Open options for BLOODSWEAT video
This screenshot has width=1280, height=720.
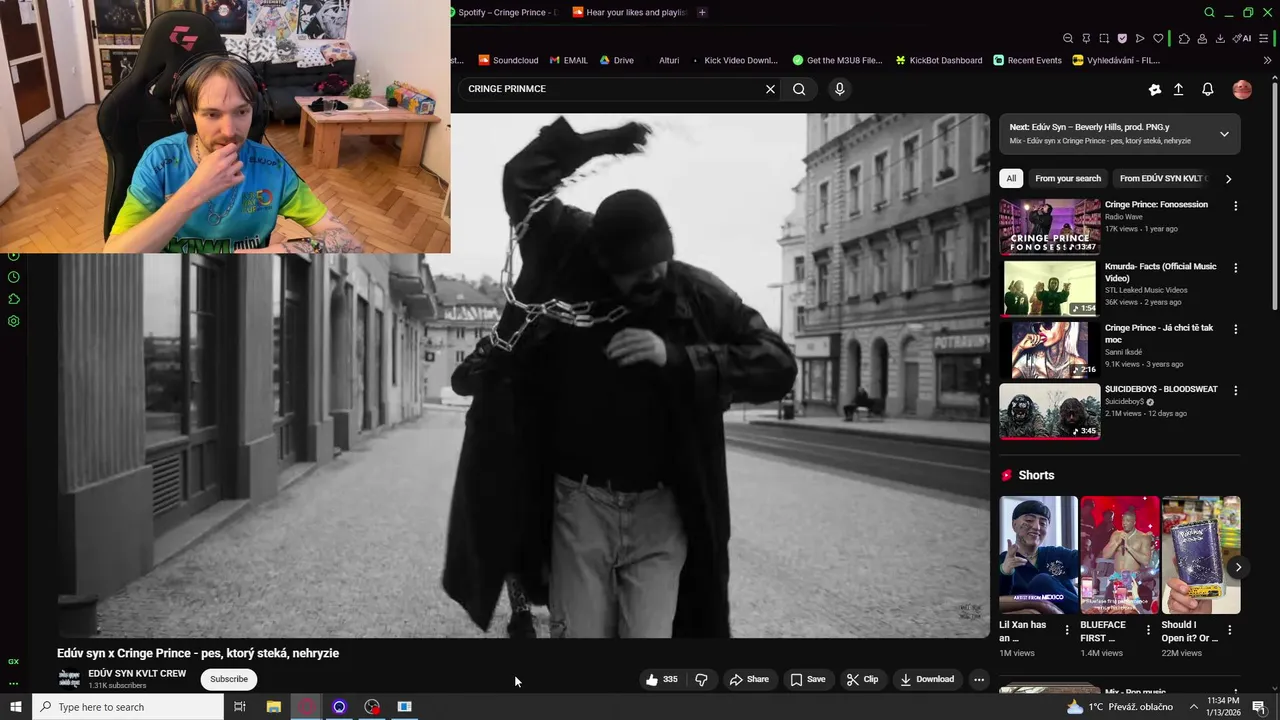[1235, 391]
